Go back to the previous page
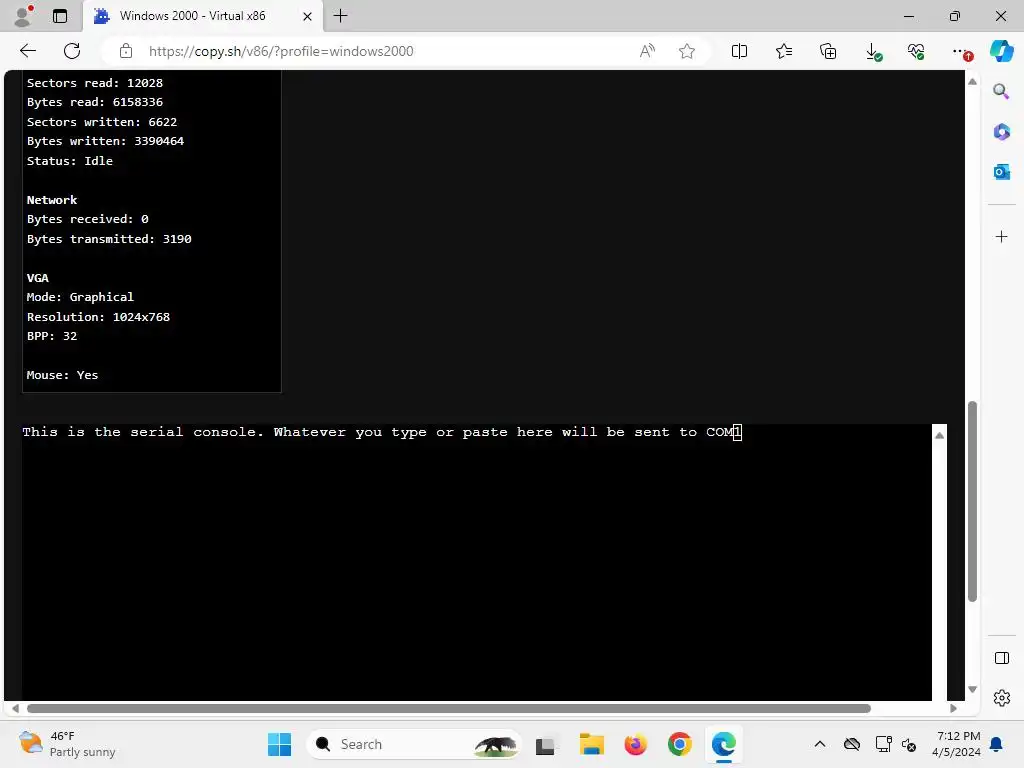 [27, 51]
